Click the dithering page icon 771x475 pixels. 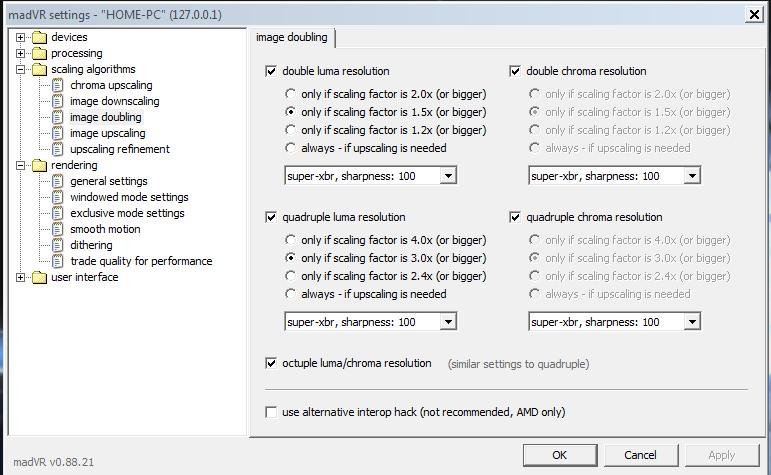[57, 246]
